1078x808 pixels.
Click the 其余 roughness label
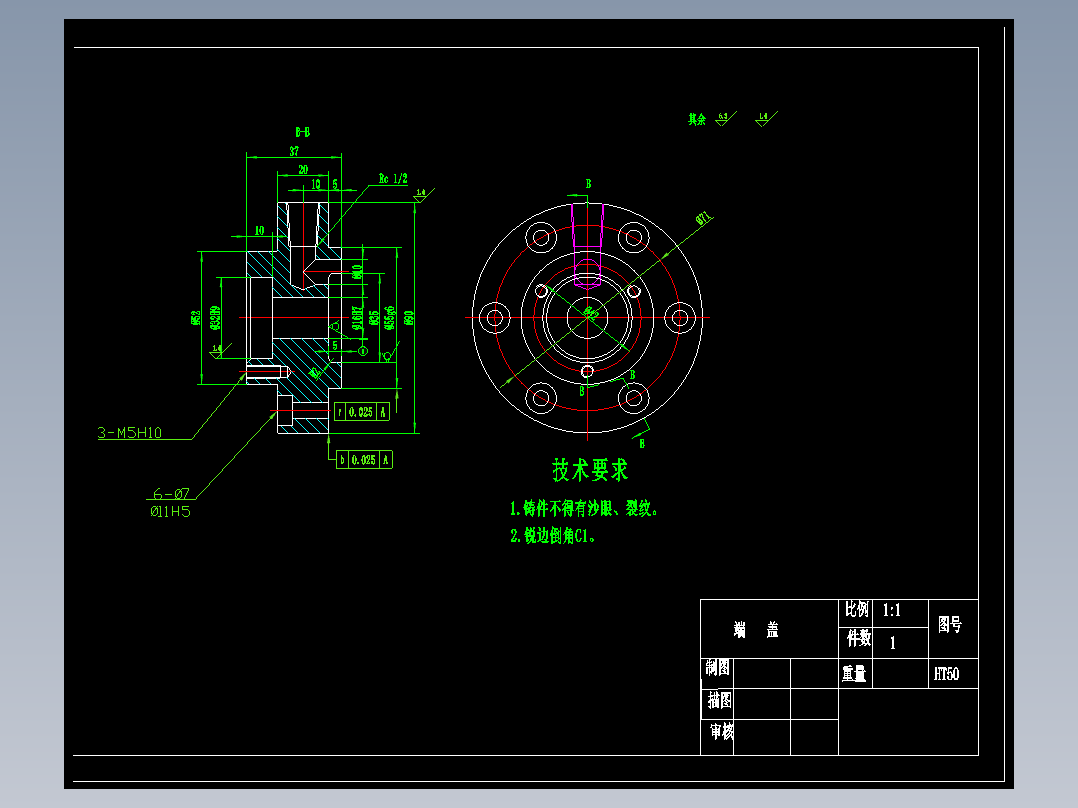(x=697, y=119)
